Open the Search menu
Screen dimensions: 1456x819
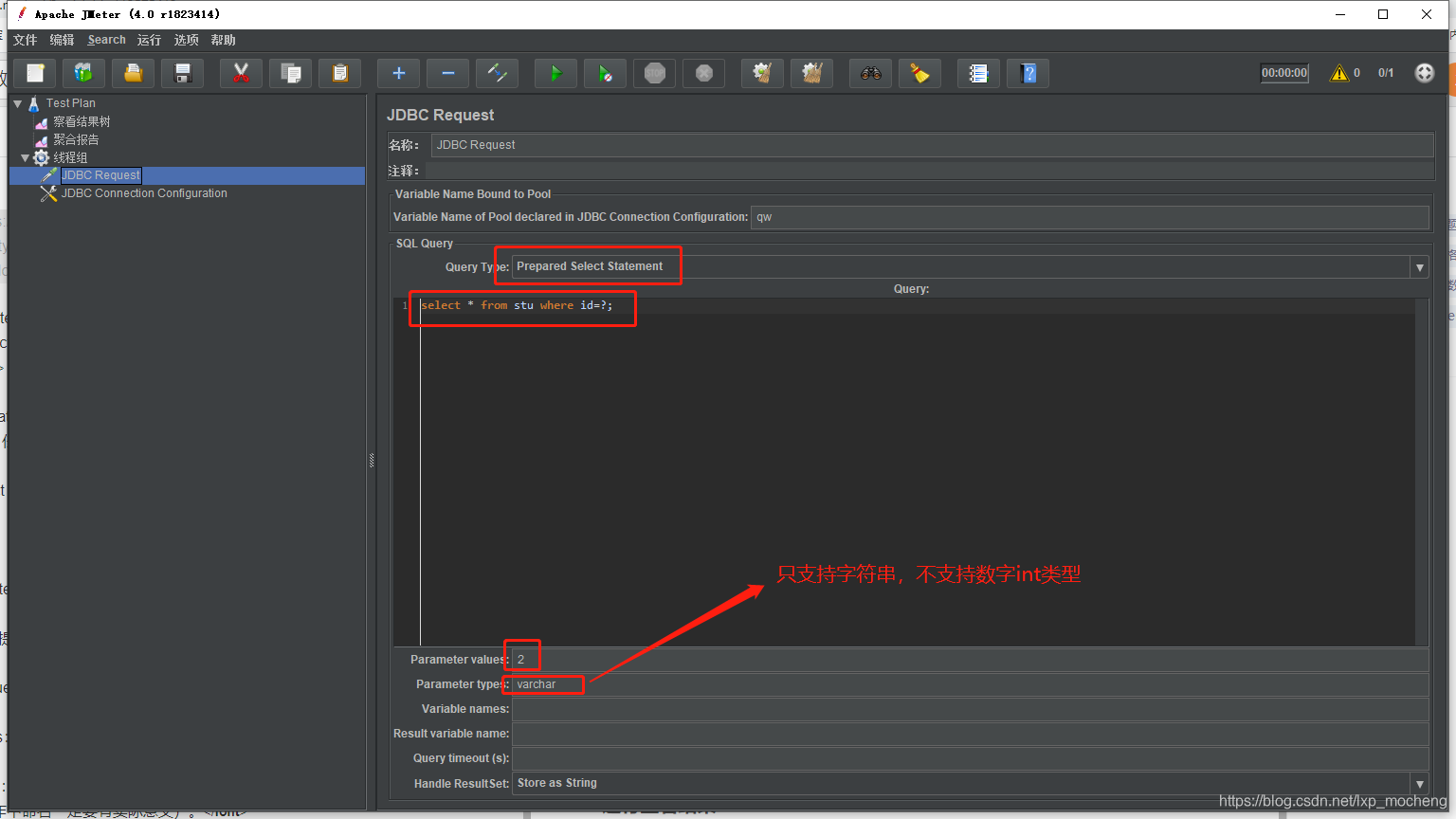point(107,40)
